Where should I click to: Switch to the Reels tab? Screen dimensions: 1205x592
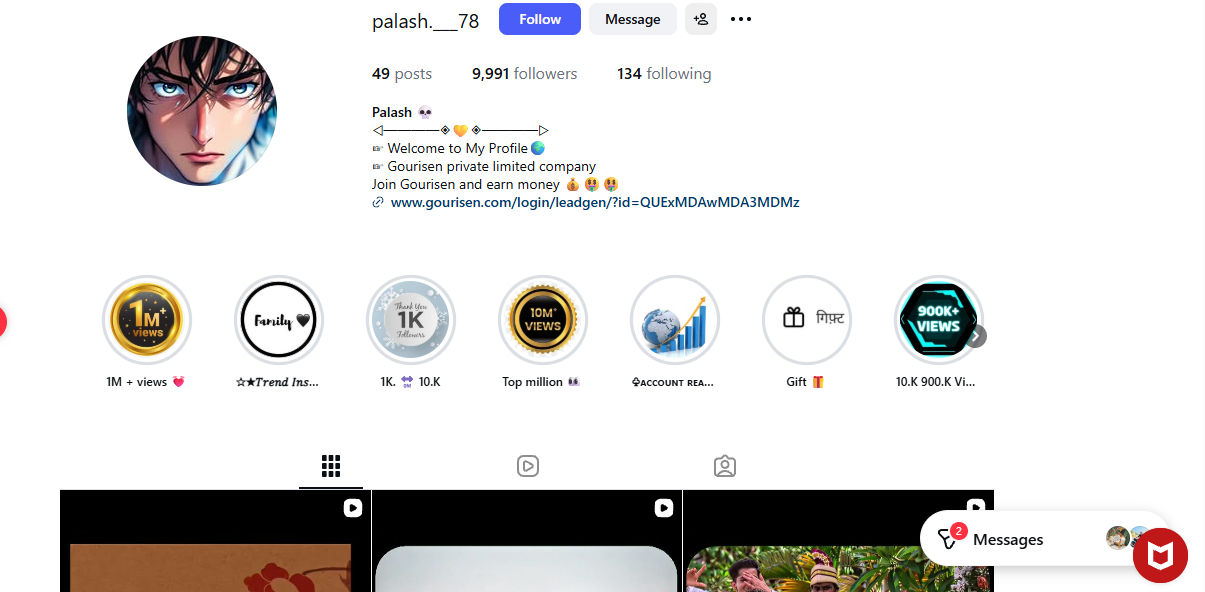(x=528, y=466)
